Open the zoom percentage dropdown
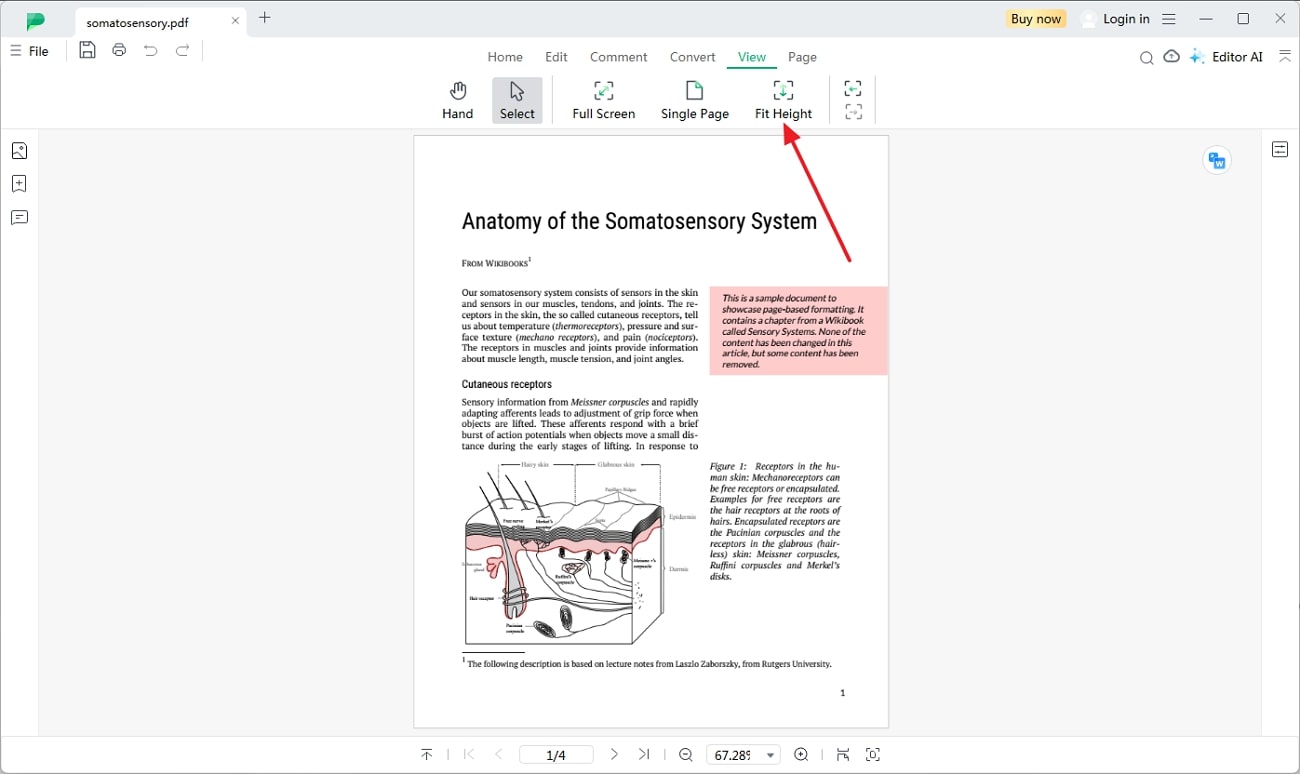1300x774 pixels. point(771,755)
